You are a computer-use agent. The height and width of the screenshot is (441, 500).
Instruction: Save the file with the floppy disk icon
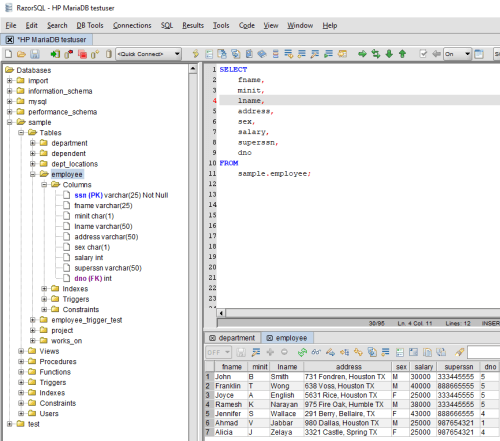[35, 54]
